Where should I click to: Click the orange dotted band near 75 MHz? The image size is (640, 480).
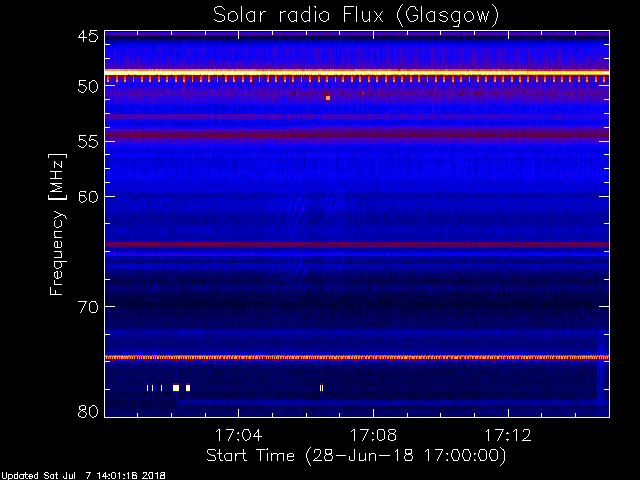[357, 358]
